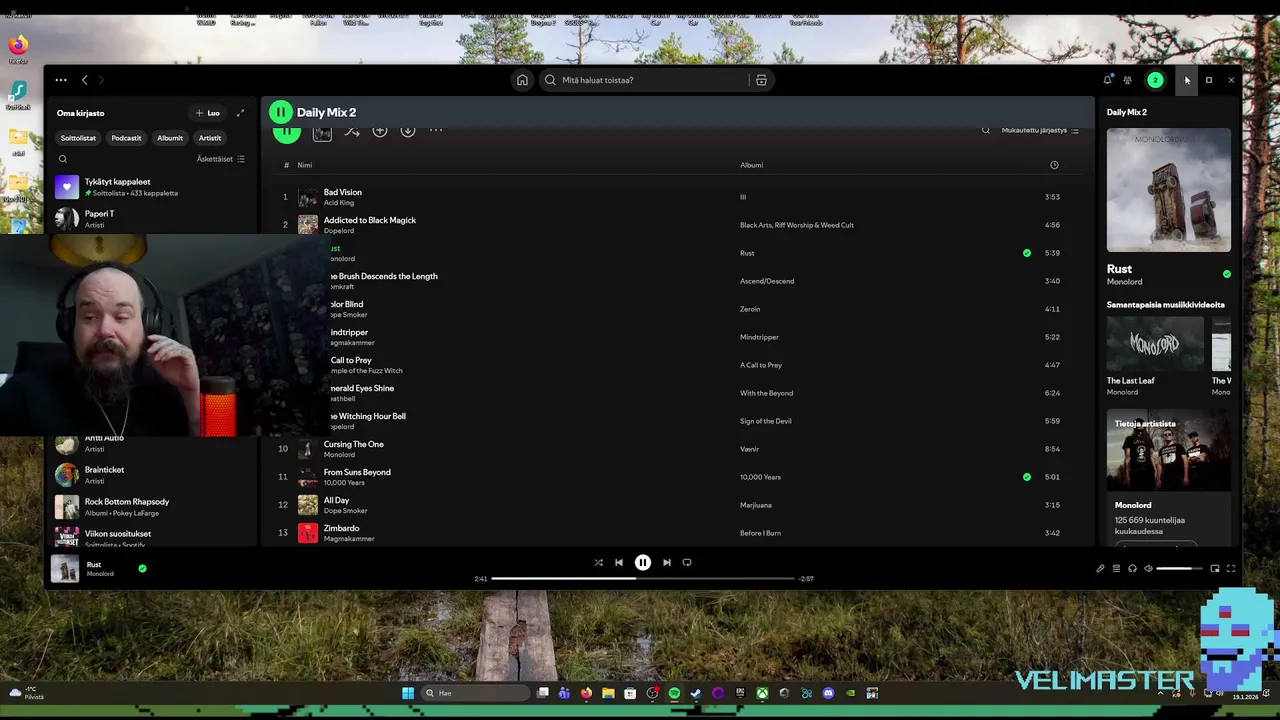Open connect-to-device headphones icon
1280x720 pixels.
[1132, 569]
